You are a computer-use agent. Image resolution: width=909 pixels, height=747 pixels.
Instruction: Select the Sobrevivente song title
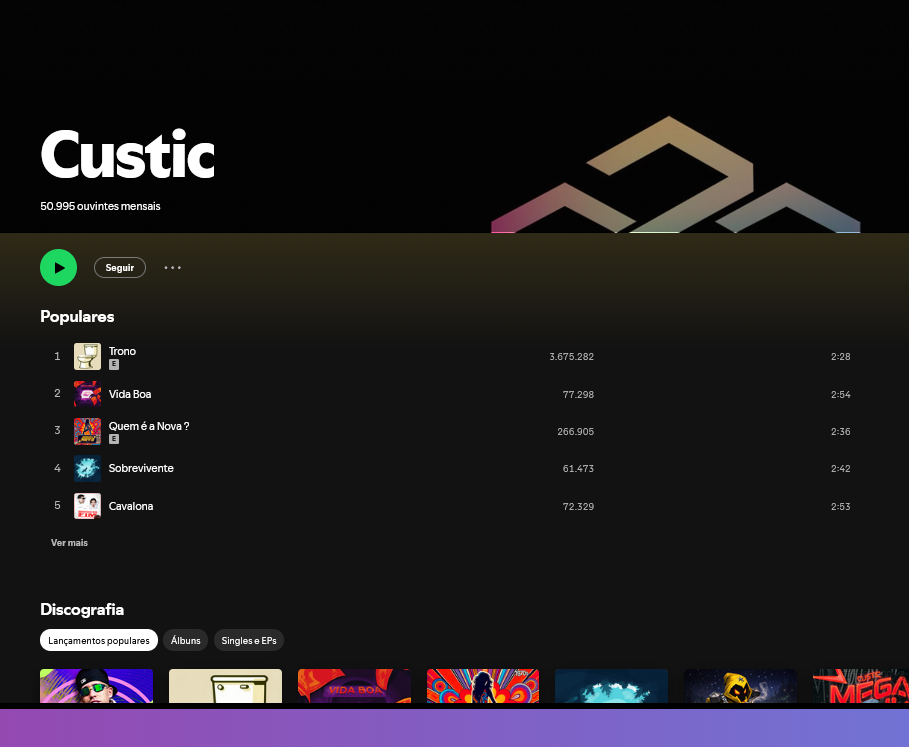(141, 468)
